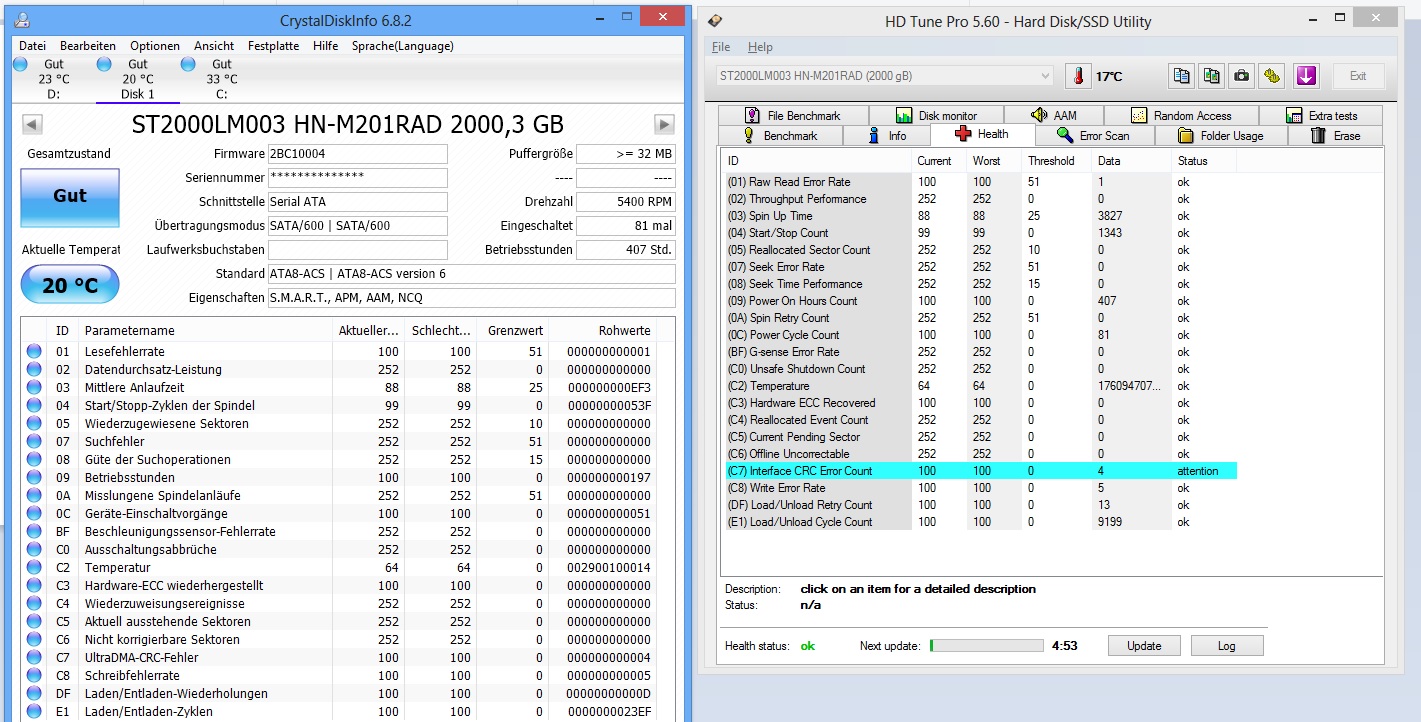The width and height of the screenshot is (1421, 722).
Task: Open the Sprache(Language) menu
Action: tap(402, 46)
